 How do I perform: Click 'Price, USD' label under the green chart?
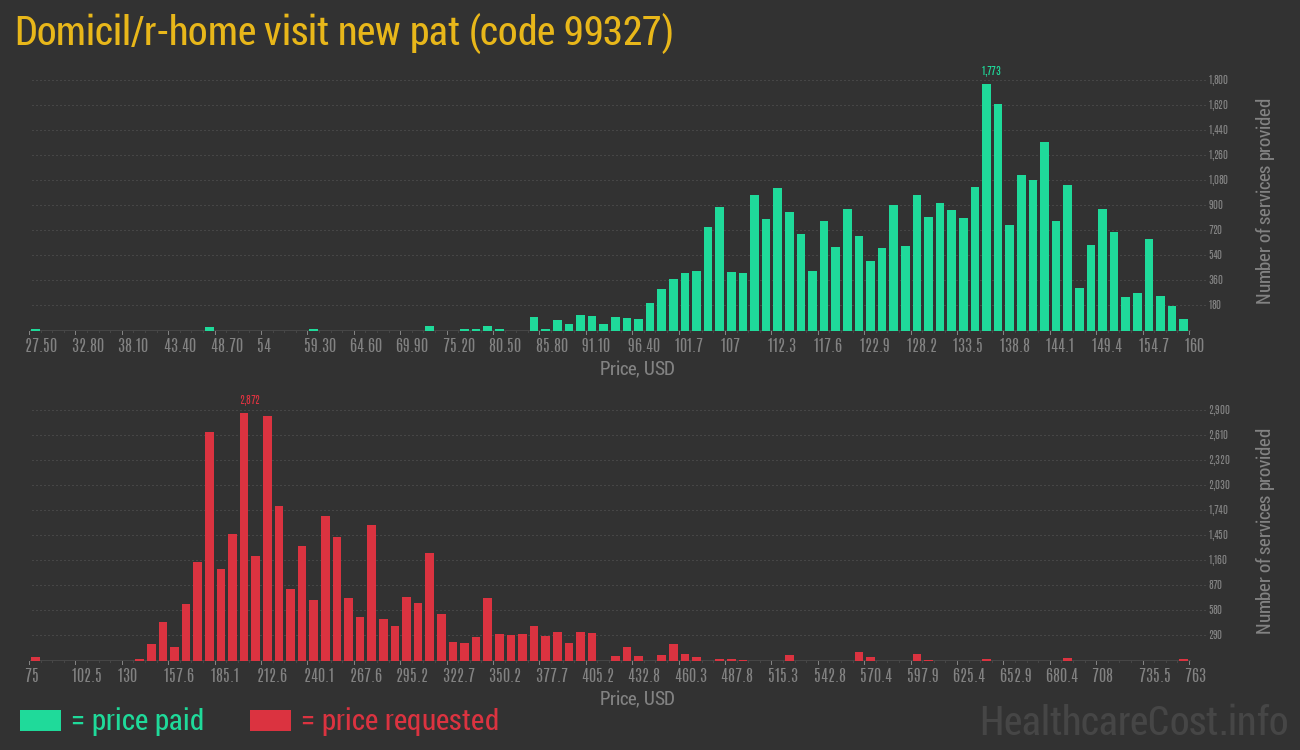click(x=637, y=369)
